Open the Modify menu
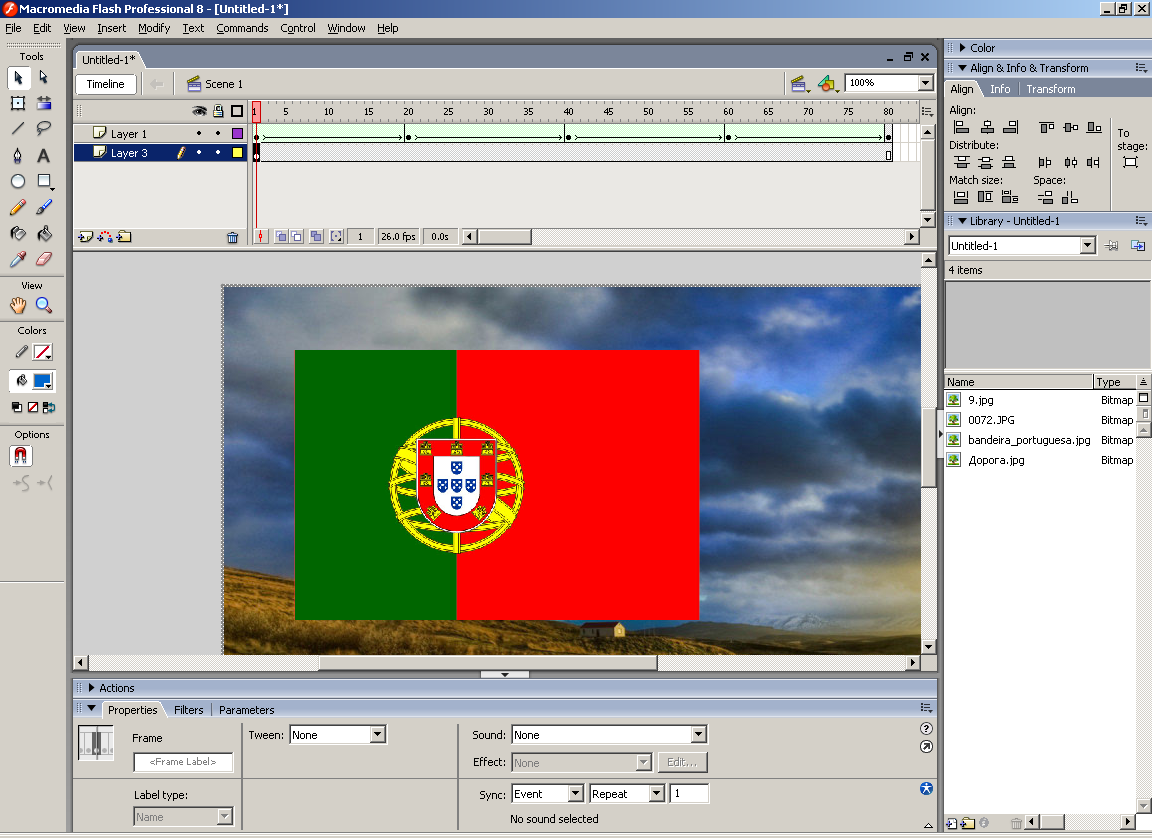Image resolution: width=1152 pixels, height=838 pixels. coord(154,28)
